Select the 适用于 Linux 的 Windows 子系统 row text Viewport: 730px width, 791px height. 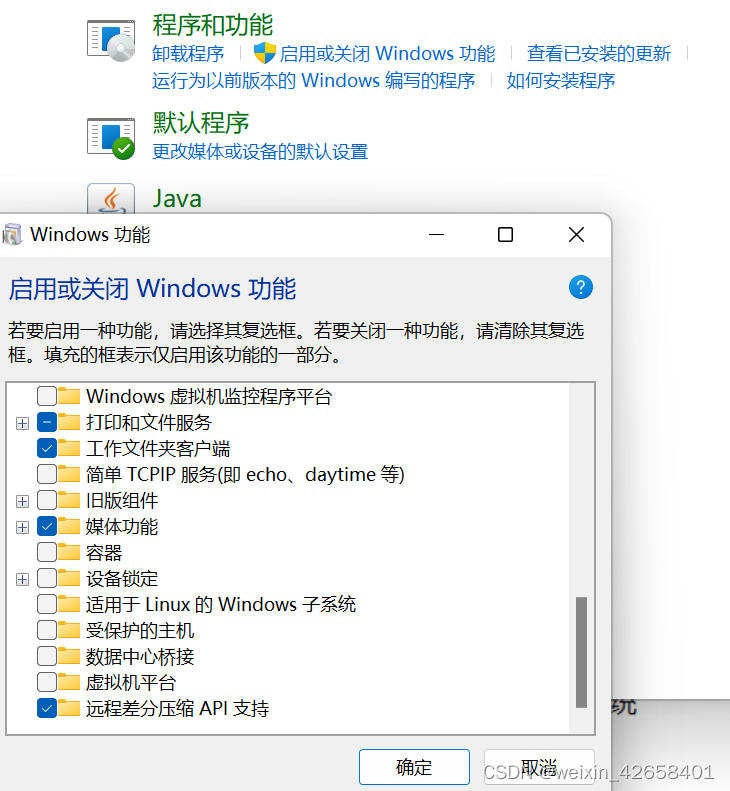221,604
